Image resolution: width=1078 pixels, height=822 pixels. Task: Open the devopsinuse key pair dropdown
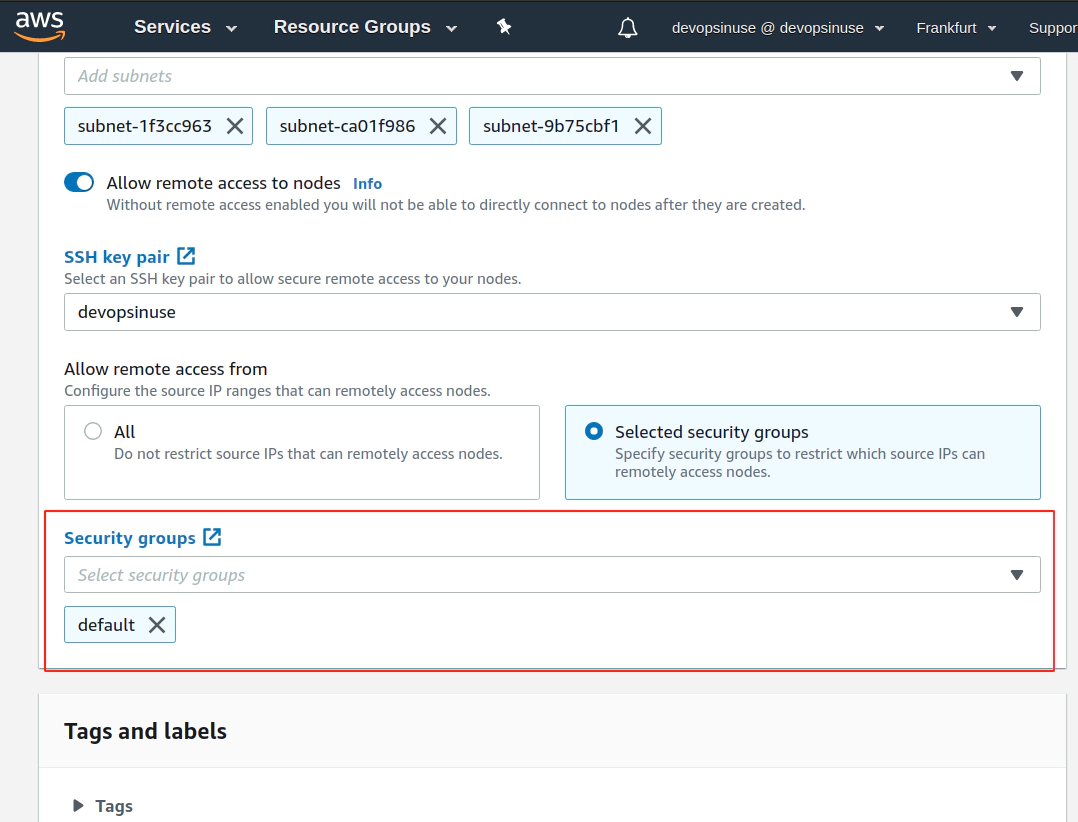point(552,312)
